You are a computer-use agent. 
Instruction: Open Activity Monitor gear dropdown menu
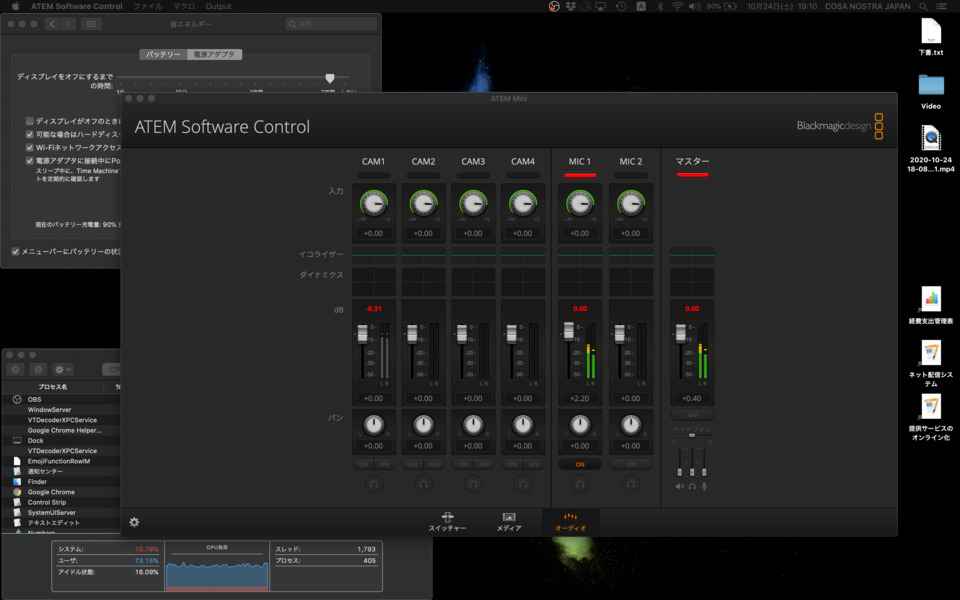(x=63, y=369)
